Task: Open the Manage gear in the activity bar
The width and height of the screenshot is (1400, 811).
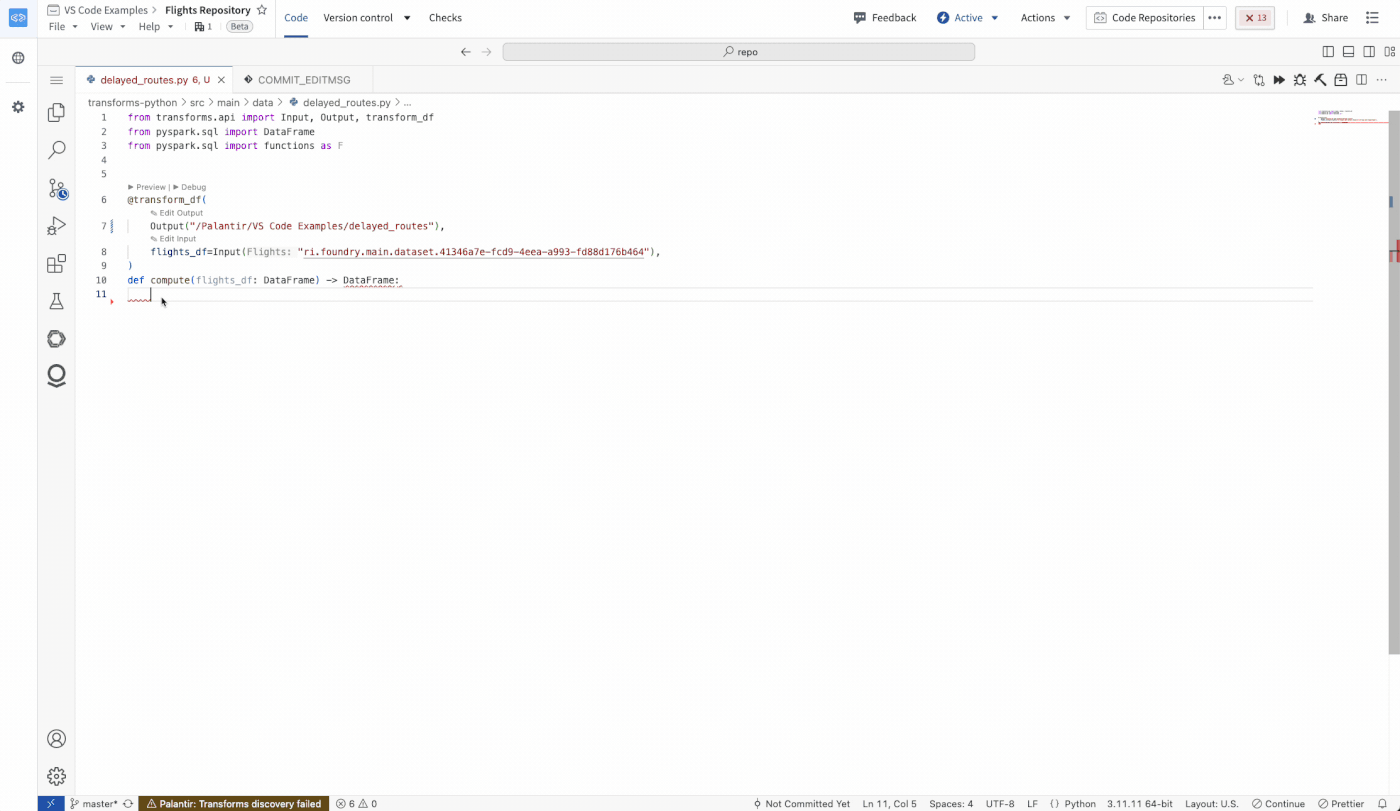Action: pos(56,776)
